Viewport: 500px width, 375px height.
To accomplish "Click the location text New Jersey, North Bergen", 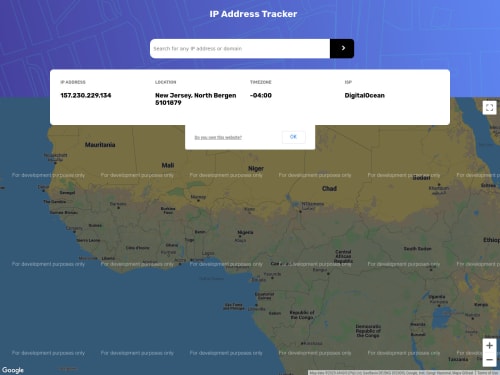I will 196,95.
